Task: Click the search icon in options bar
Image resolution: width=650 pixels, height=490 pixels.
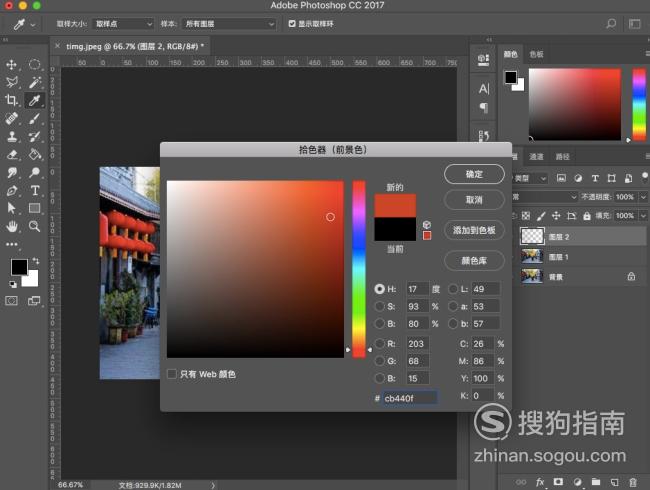Action: pyautogui.click(x=611, y=24)
